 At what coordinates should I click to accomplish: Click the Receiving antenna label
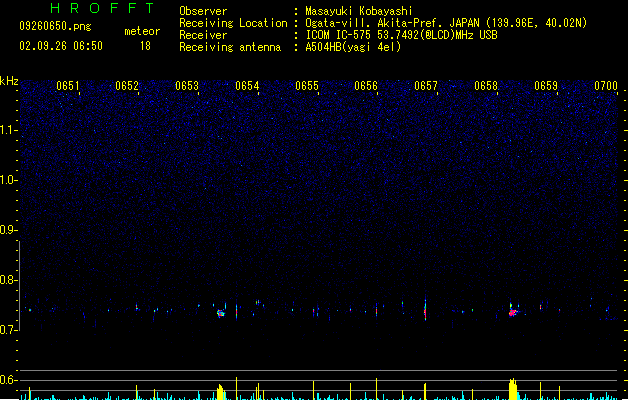pos(230,47)
